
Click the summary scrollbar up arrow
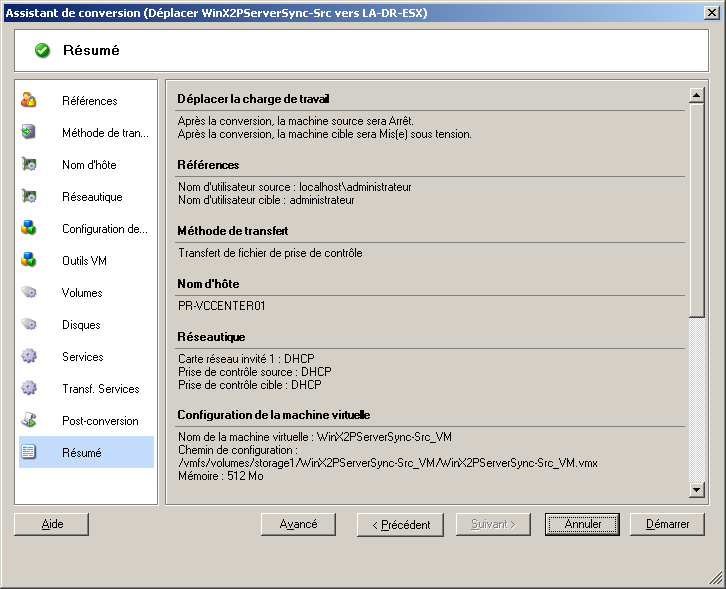696,95
